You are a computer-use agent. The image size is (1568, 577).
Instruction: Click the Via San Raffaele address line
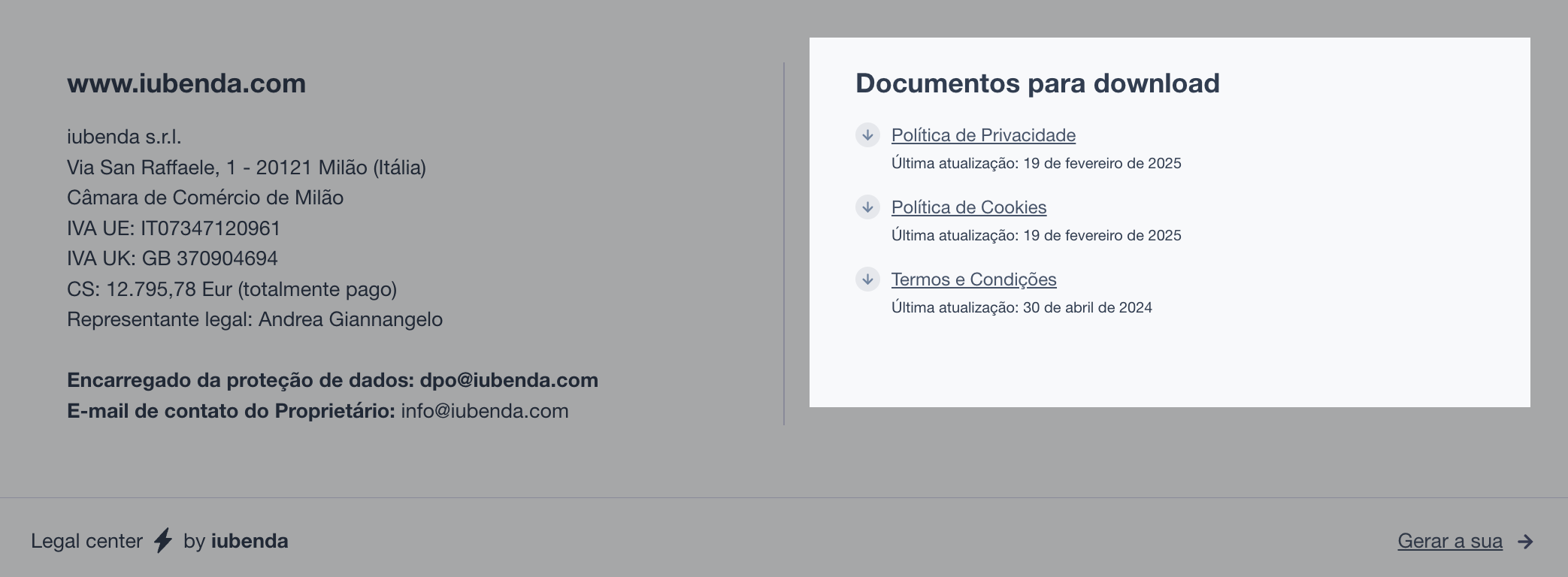(247, 168)
